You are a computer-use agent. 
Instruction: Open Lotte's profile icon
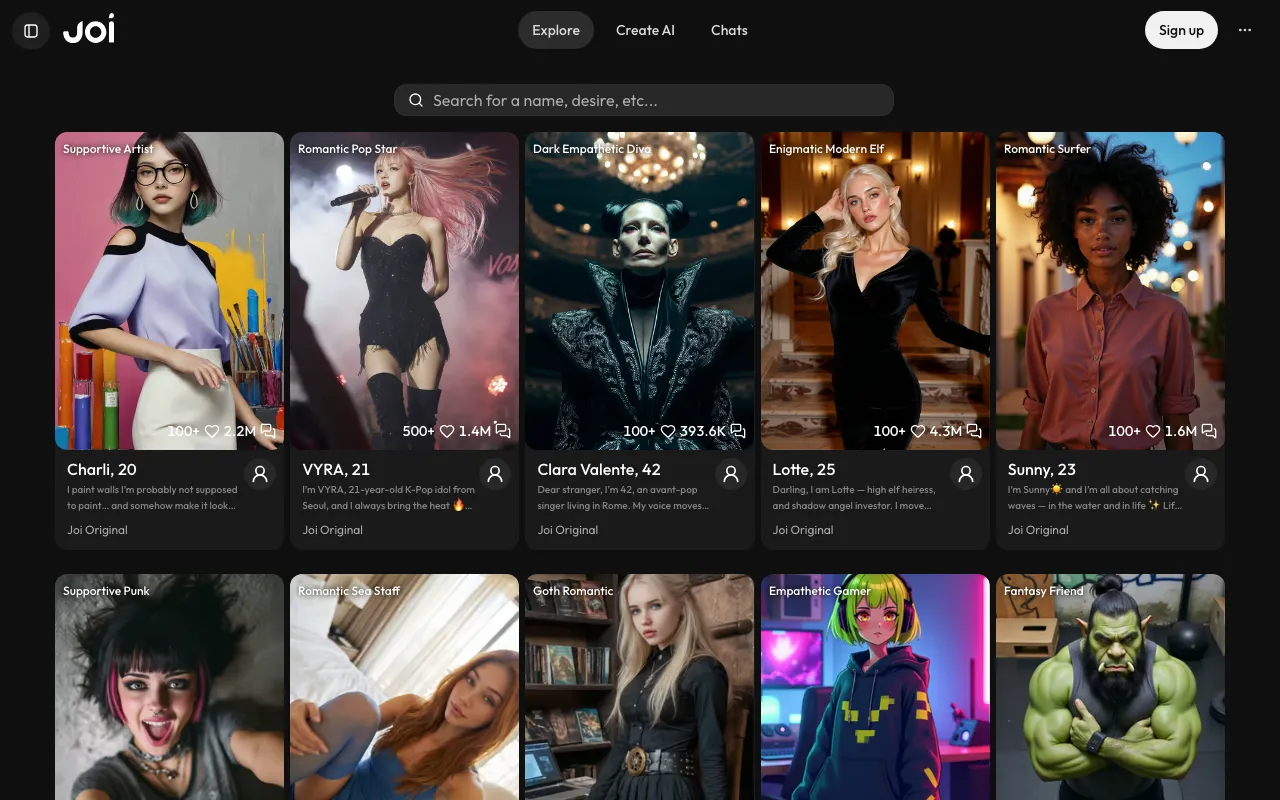coord(966,475)
